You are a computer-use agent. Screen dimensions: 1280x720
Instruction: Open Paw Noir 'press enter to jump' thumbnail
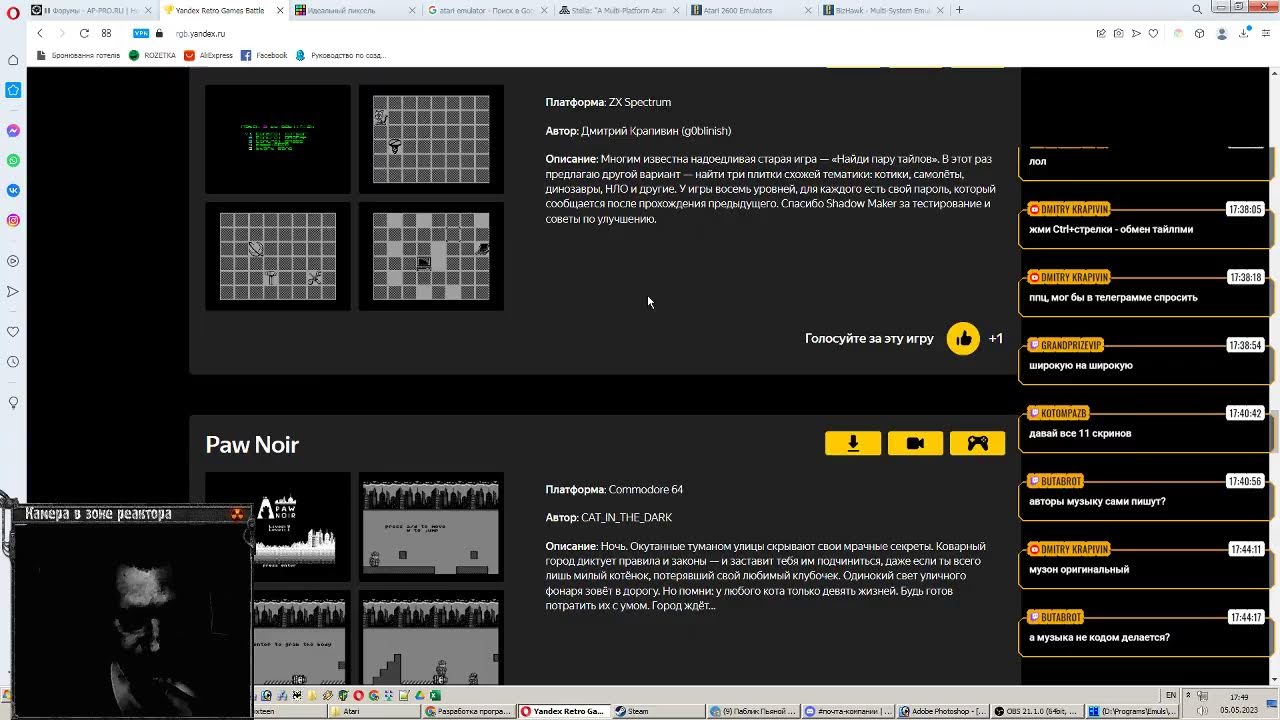coord(431,527)
